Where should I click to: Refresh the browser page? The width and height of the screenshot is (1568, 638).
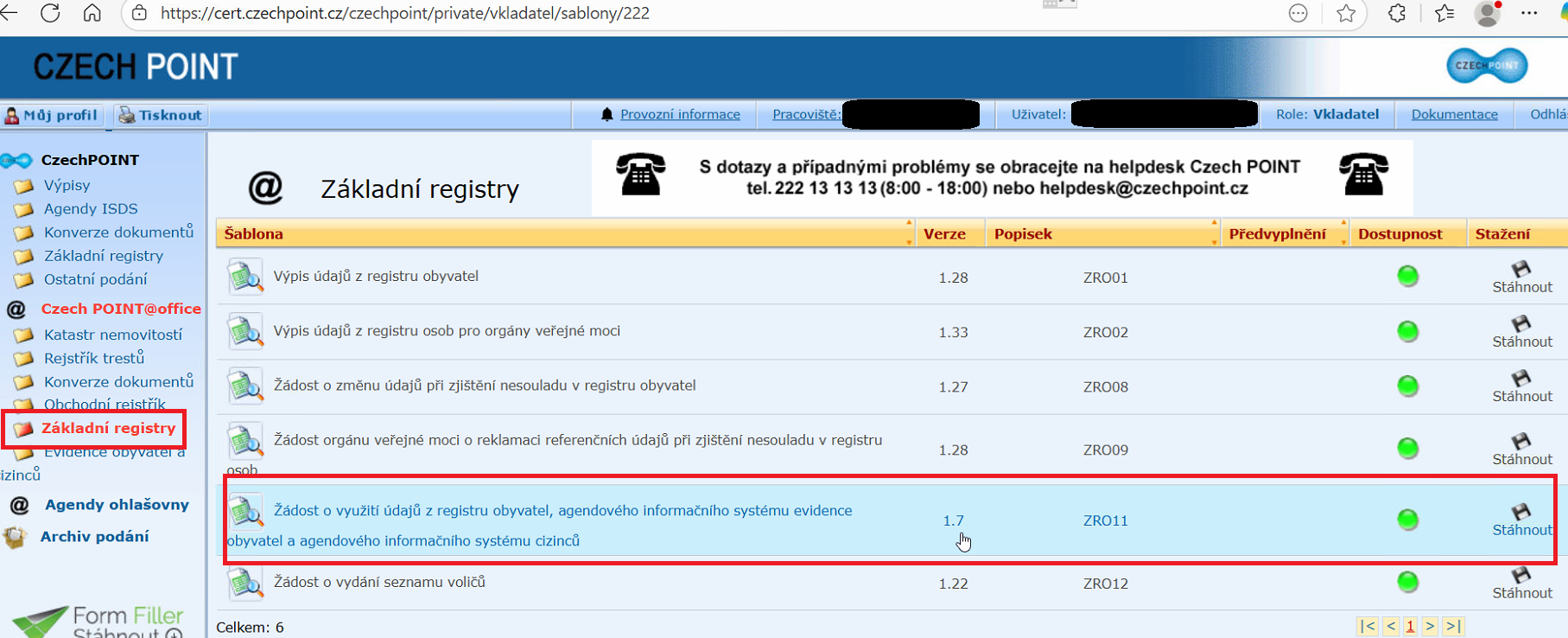(50, 13)
